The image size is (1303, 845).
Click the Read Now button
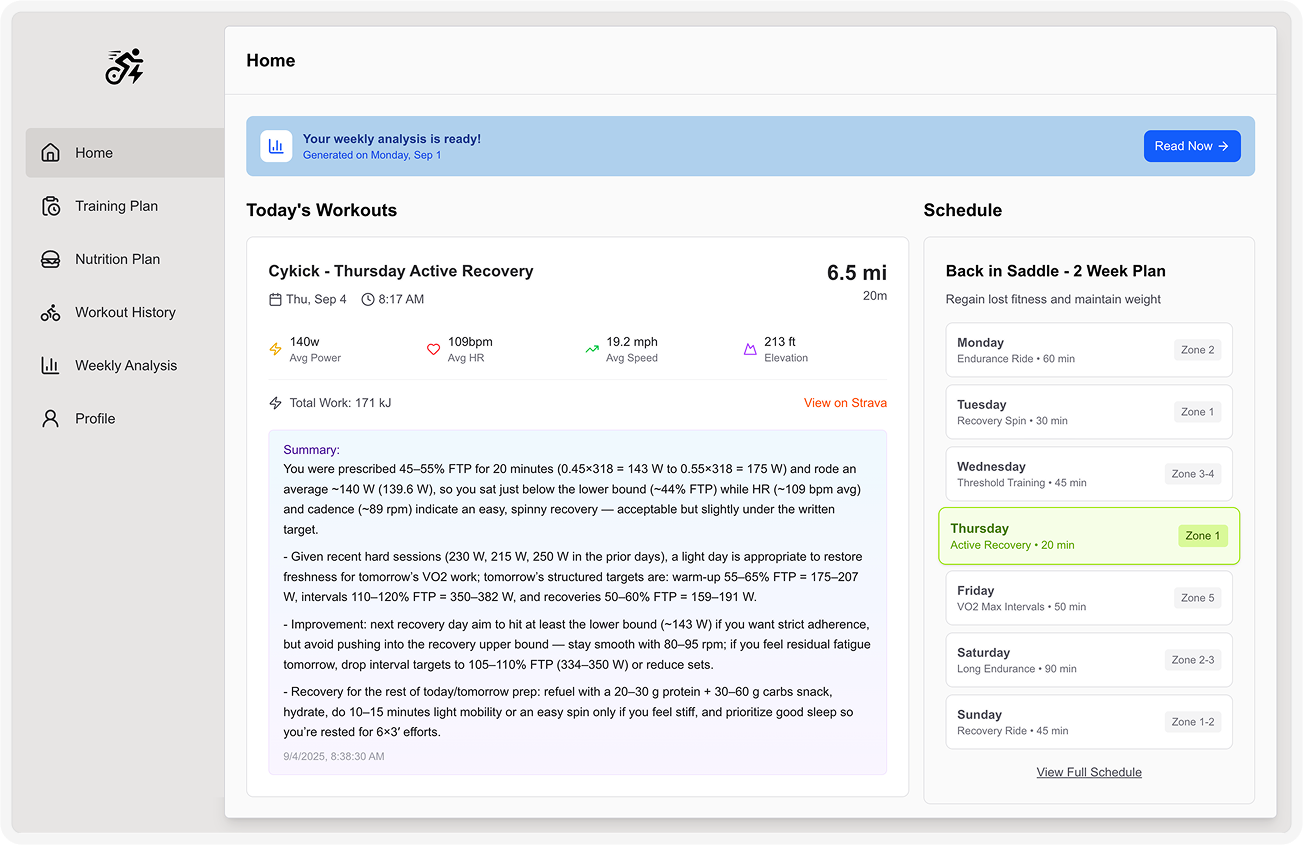1192,146
